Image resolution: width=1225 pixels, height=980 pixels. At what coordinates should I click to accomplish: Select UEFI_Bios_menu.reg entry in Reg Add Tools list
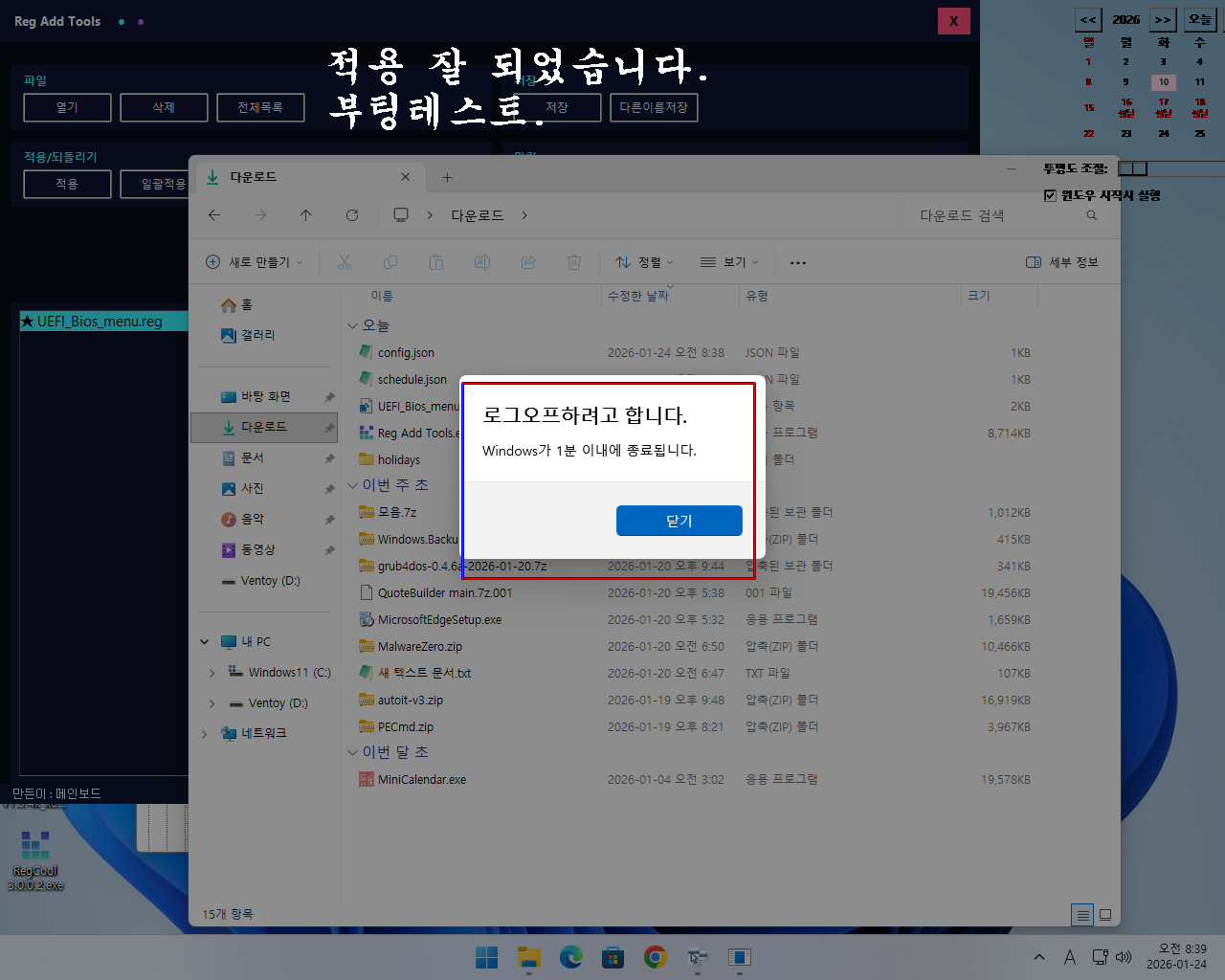pos(103,322)
